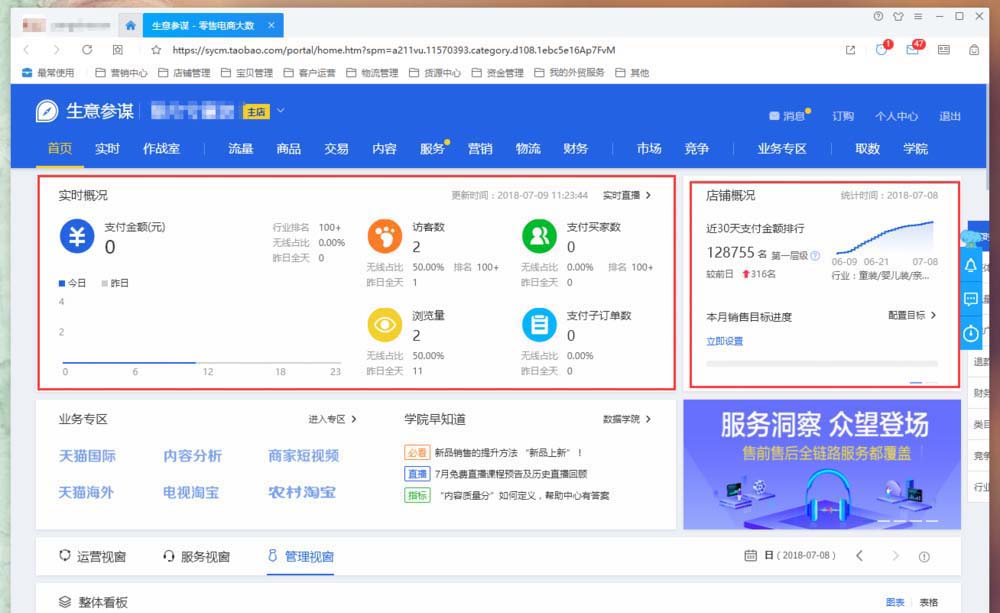Screen dimensions: 1000x613
Task: Switch to 服务视窗 tab
Action: [x=196, y=556]
